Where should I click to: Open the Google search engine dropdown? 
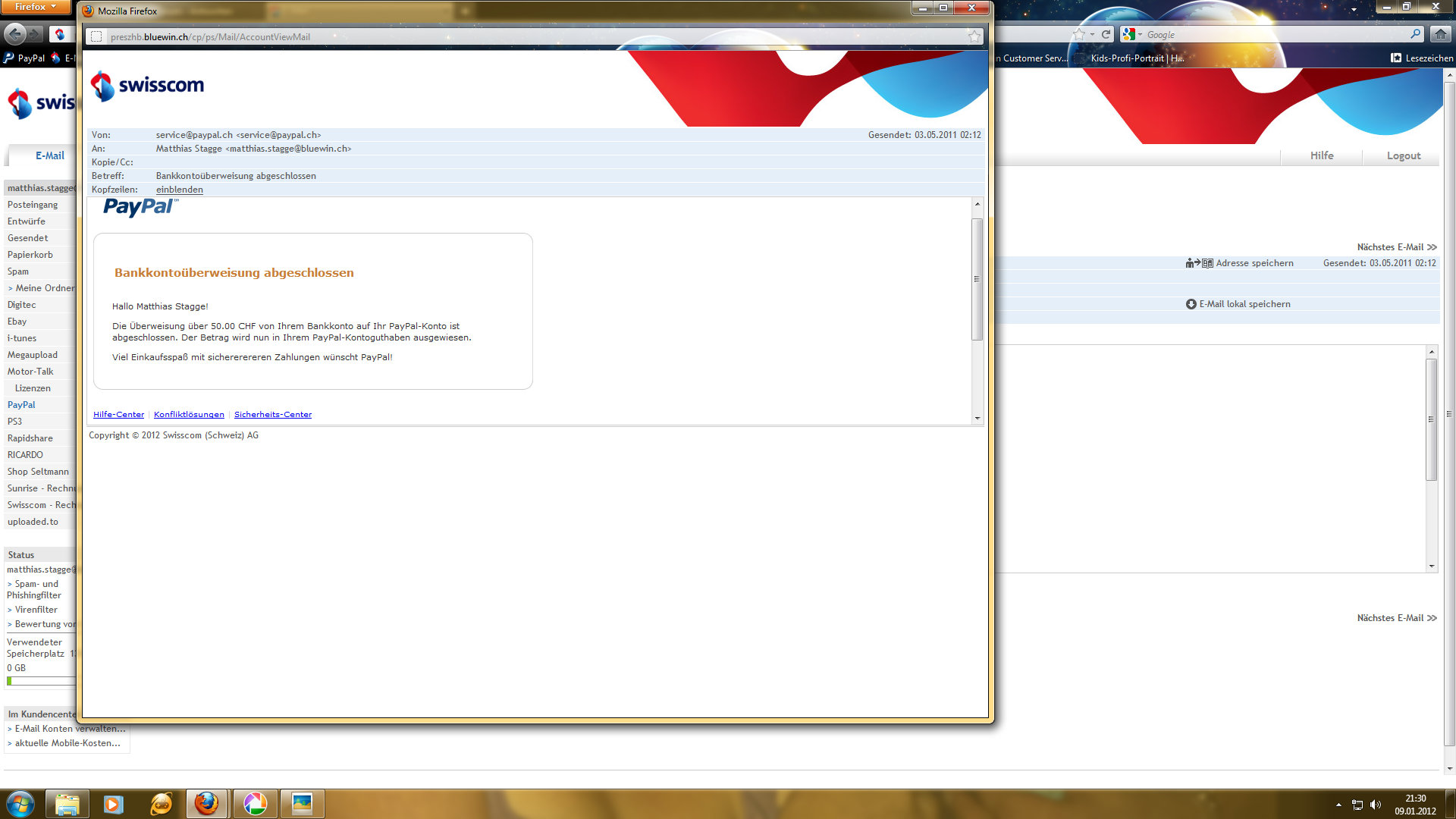(x=1132, y=34)
